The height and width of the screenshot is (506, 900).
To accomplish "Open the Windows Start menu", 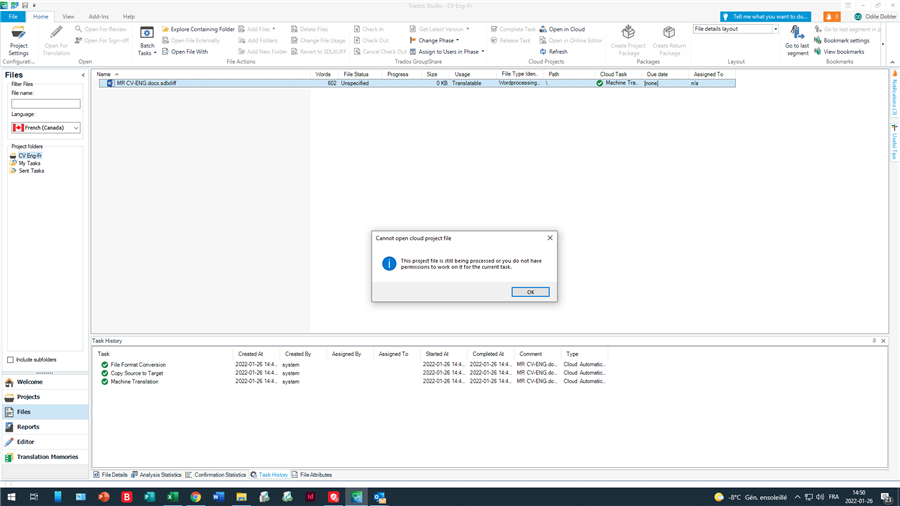I will coord(11,497).
